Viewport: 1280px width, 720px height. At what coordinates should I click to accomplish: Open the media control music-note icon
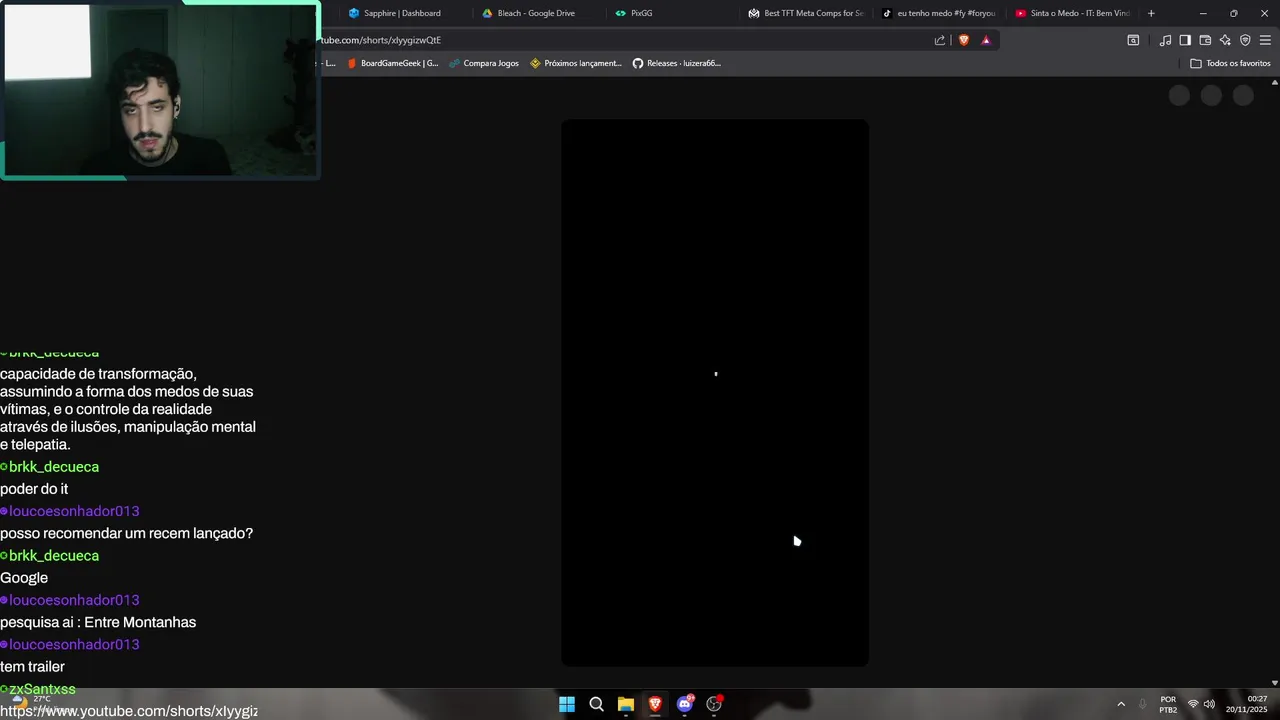[1165, 40]
